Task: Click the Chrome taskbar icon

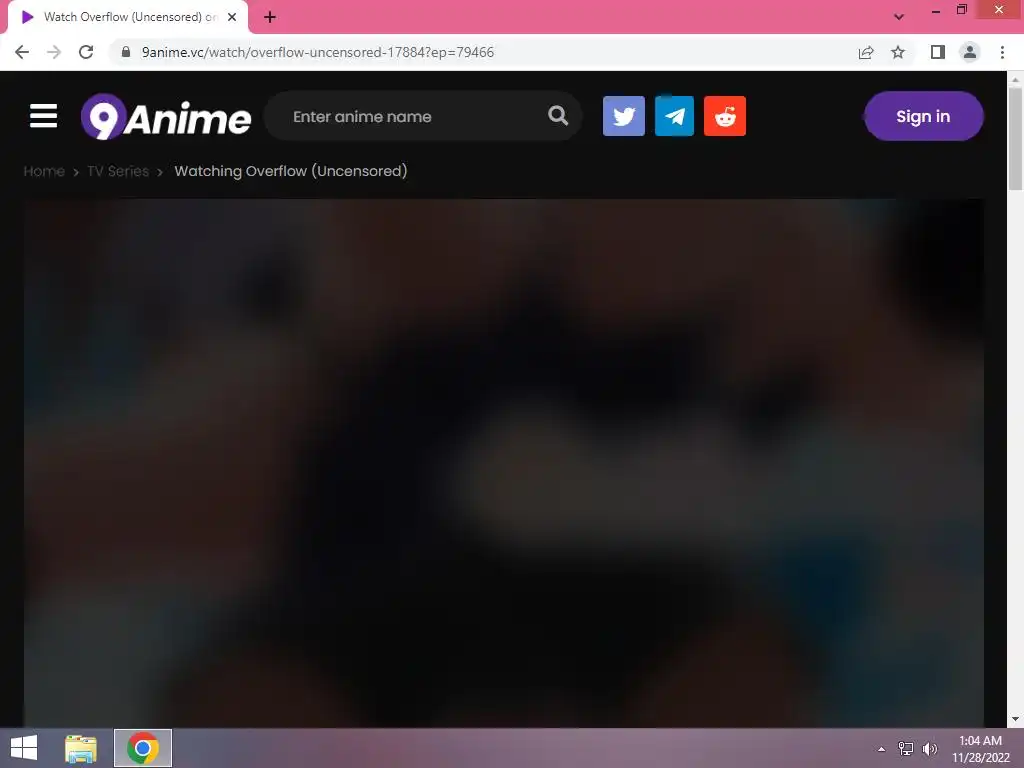Action: tap(143, 748)
